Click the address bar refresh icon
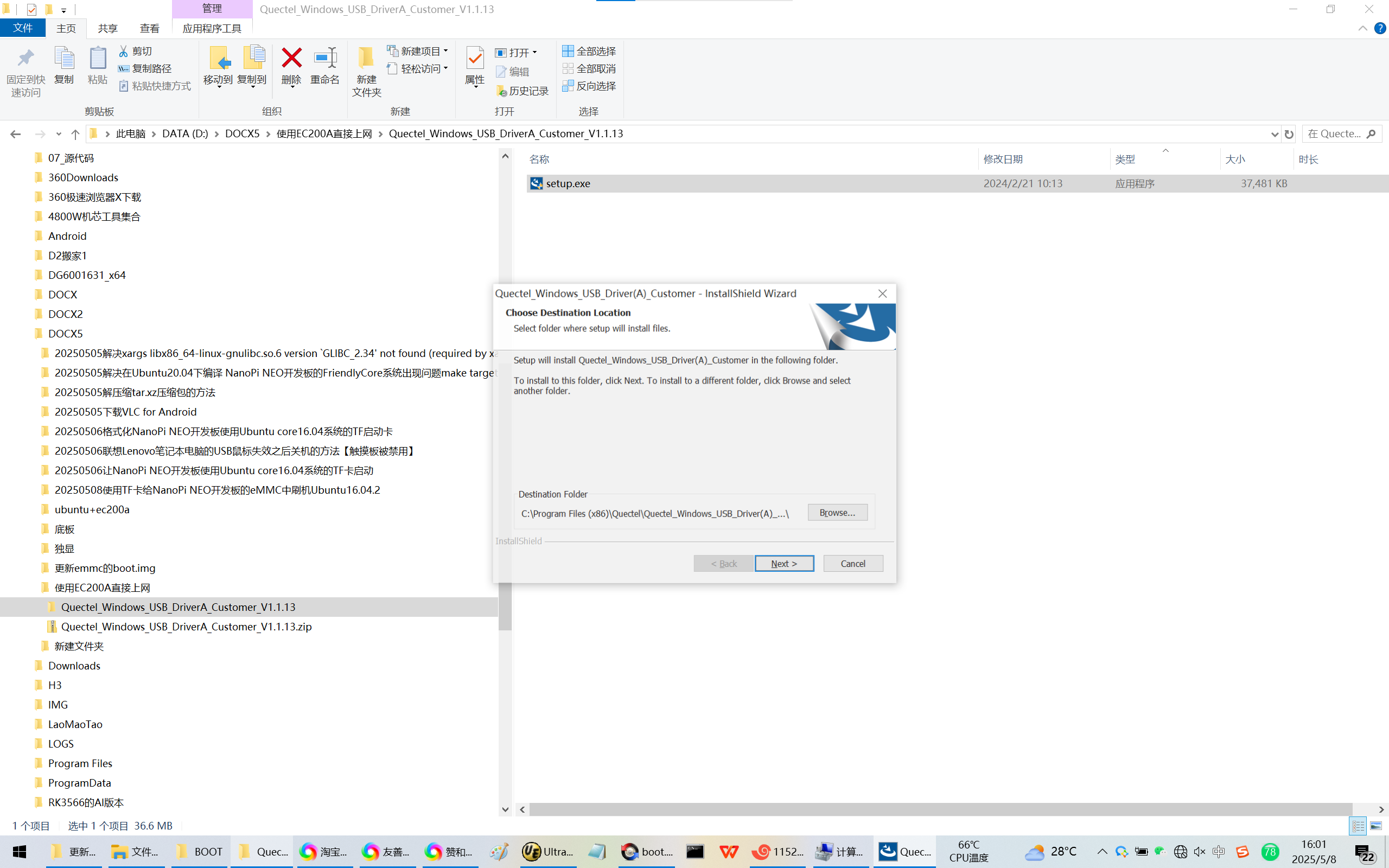1389x868 pixels. point(1289,134)
